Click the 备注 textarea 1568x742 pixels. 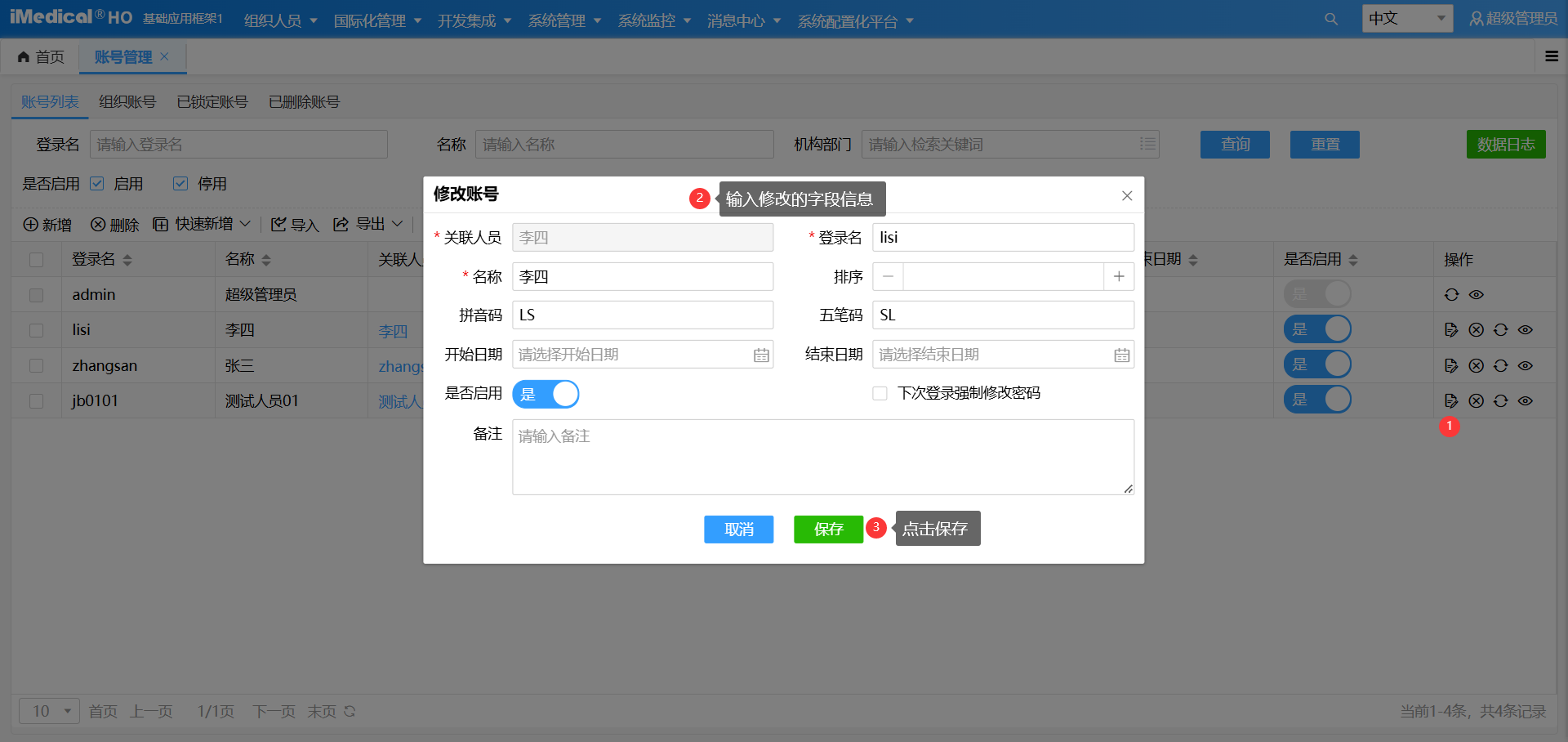coord(823,457)
